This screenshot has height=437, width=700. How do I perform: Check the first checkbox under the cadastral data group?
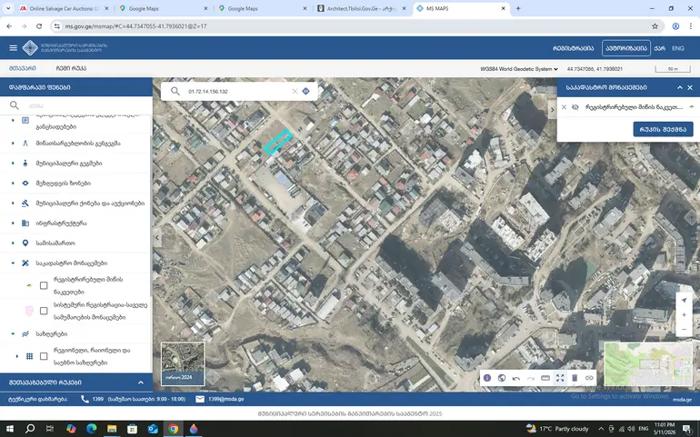tap(44, 285)
